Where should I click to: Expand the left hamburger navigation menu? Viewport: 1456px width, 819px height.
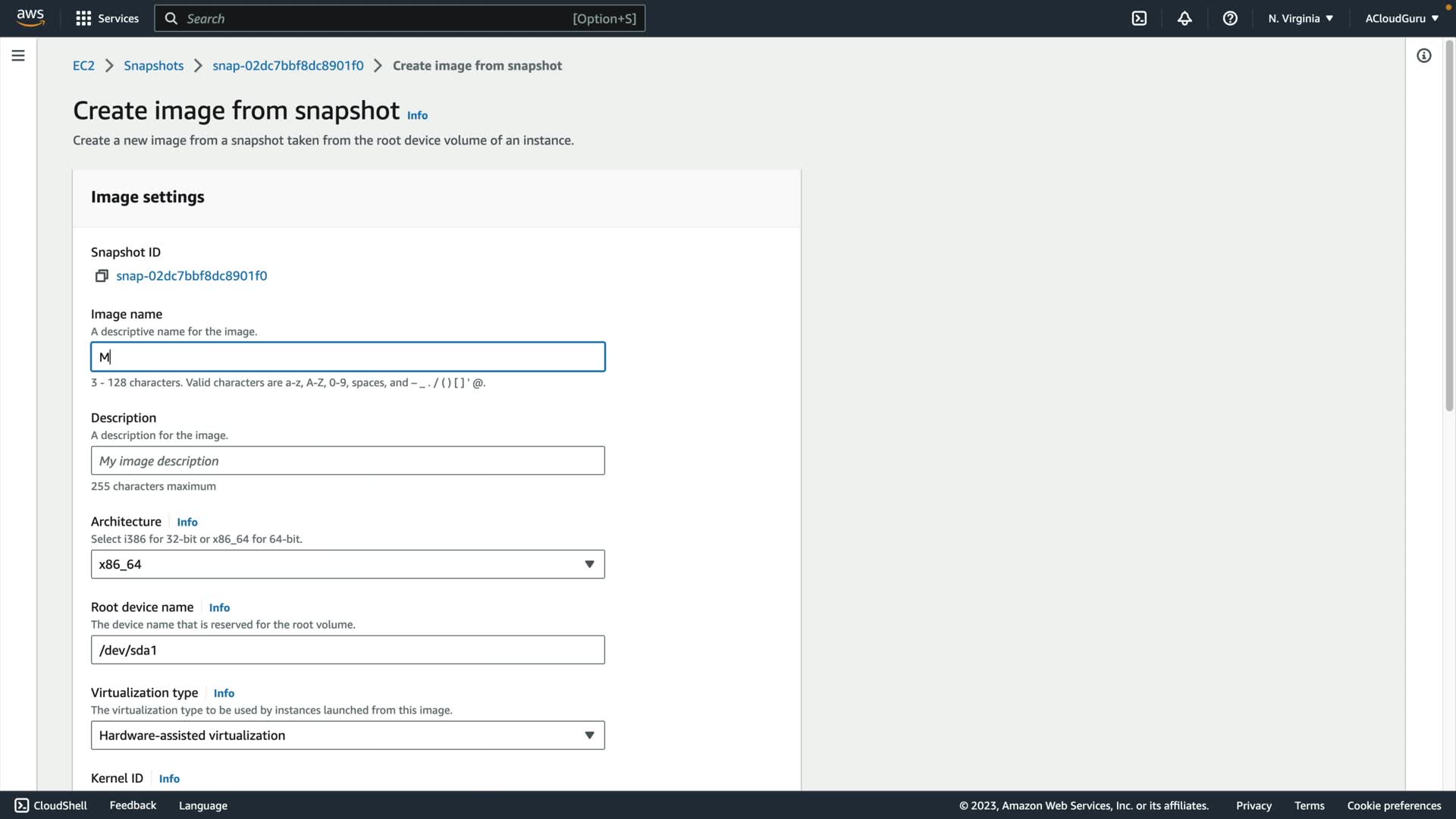click(x=18, y=55)
